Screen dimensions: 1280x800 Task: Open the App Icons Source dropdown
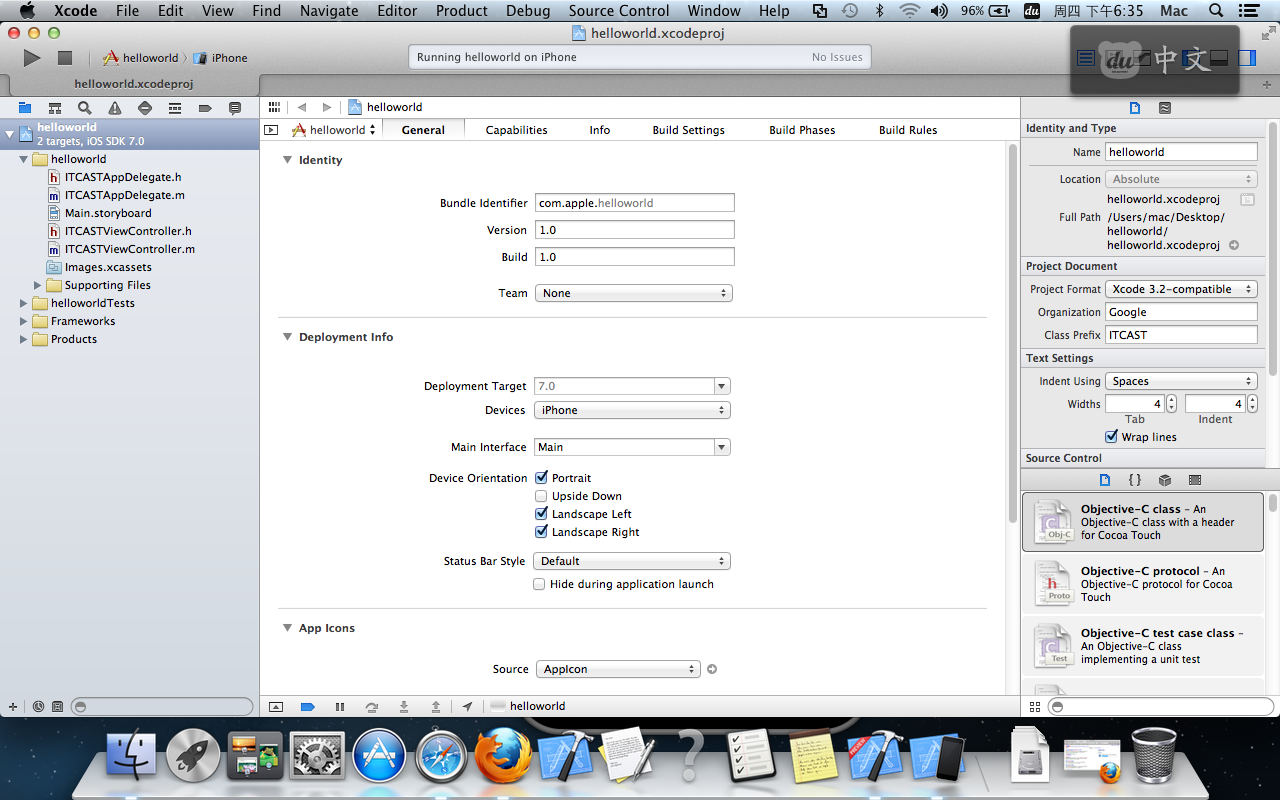pyautogui.click(x=618, y=669)
